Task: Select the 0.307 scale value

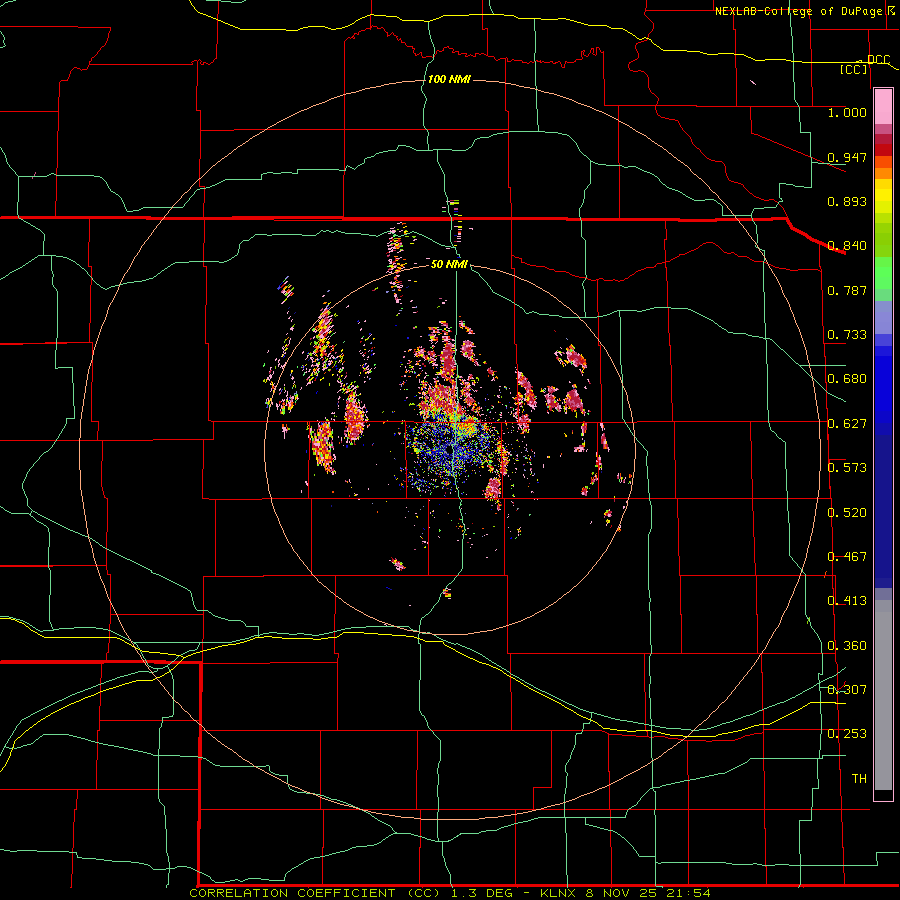Action: point(847,690)
